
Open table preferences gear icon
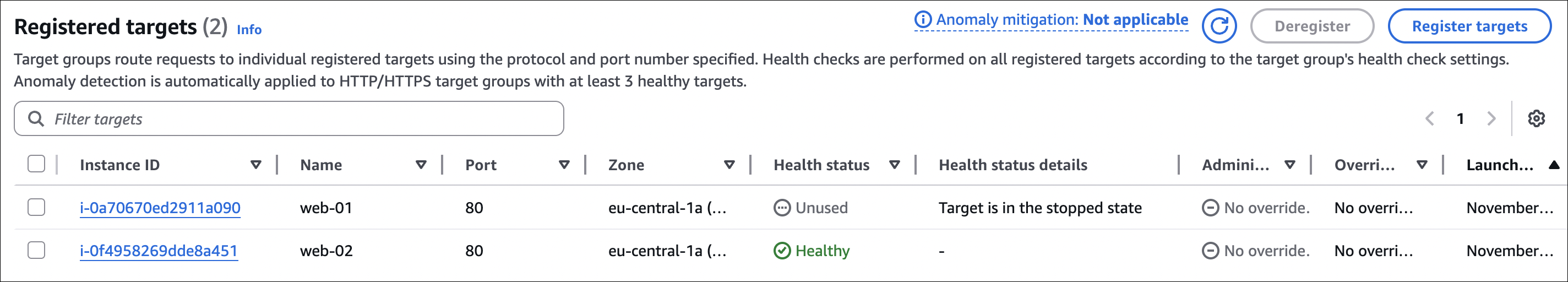pos(1536,119)
